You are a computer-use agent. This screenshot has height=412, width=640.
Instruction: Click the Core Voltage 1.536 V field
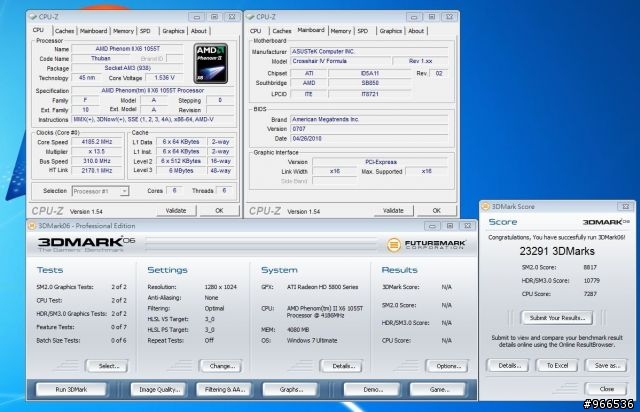coord(164,78)
